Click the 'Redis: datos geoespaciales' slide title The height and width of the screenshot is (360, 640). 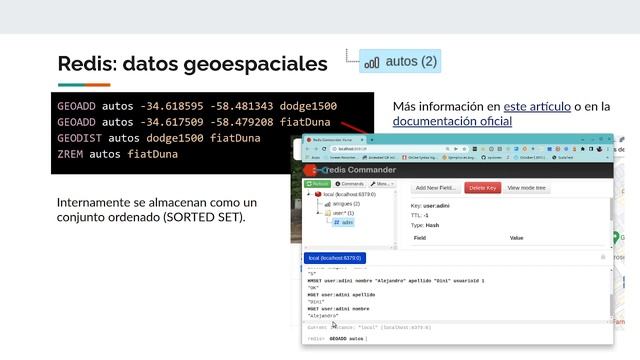[193, 64]
